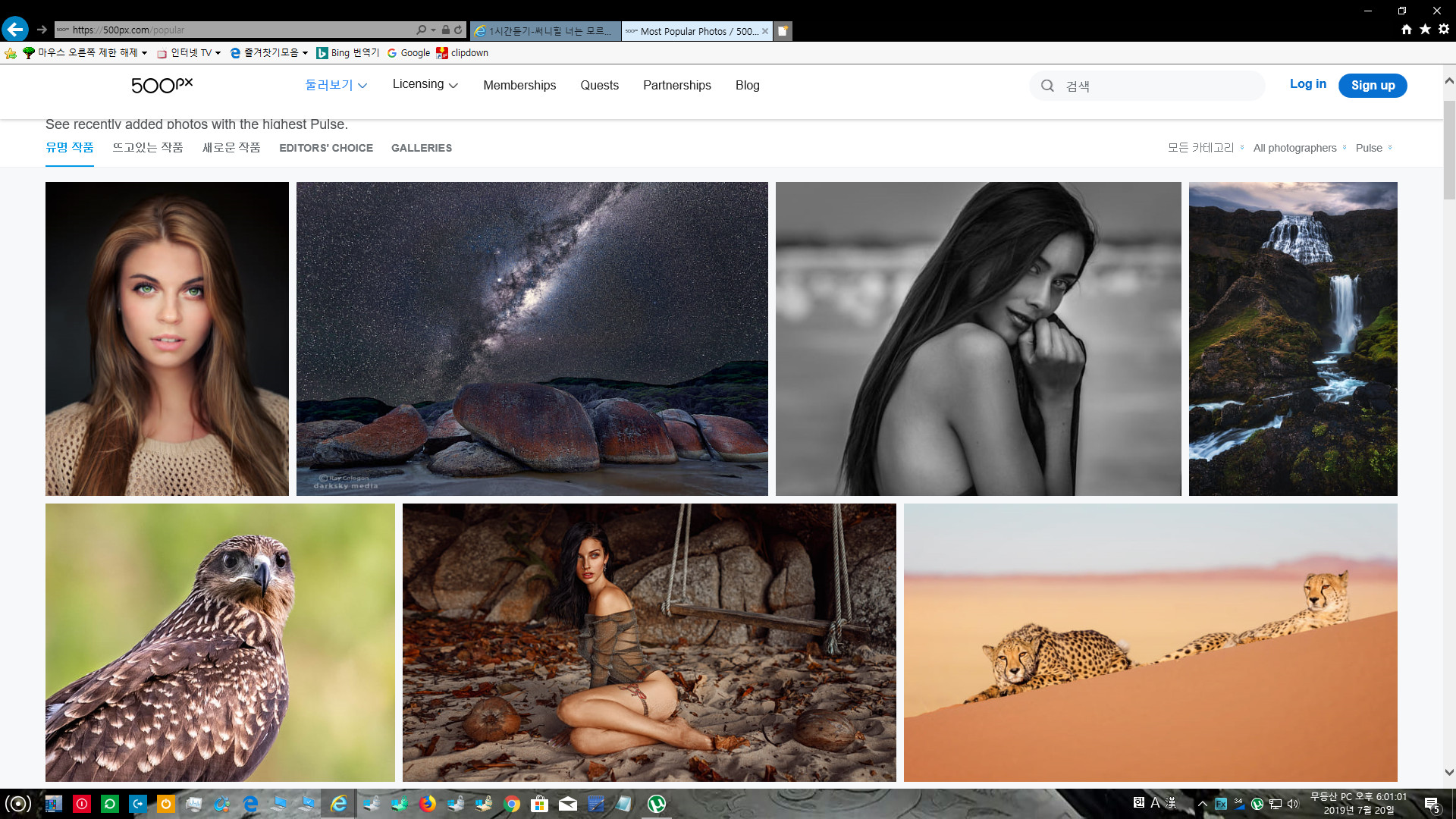Open the browser settings gear icon
1456x819 pixels.
tap(1444, 29)
